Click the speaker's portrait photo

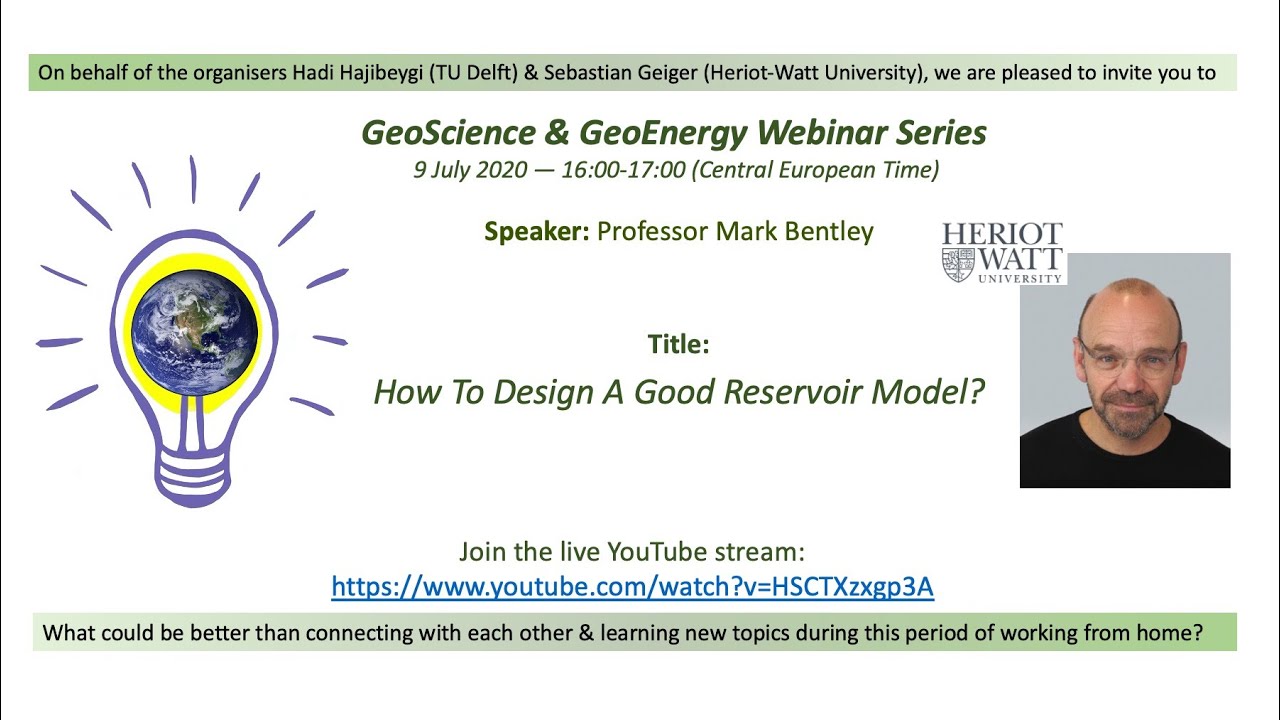[x=1125, y=370]
